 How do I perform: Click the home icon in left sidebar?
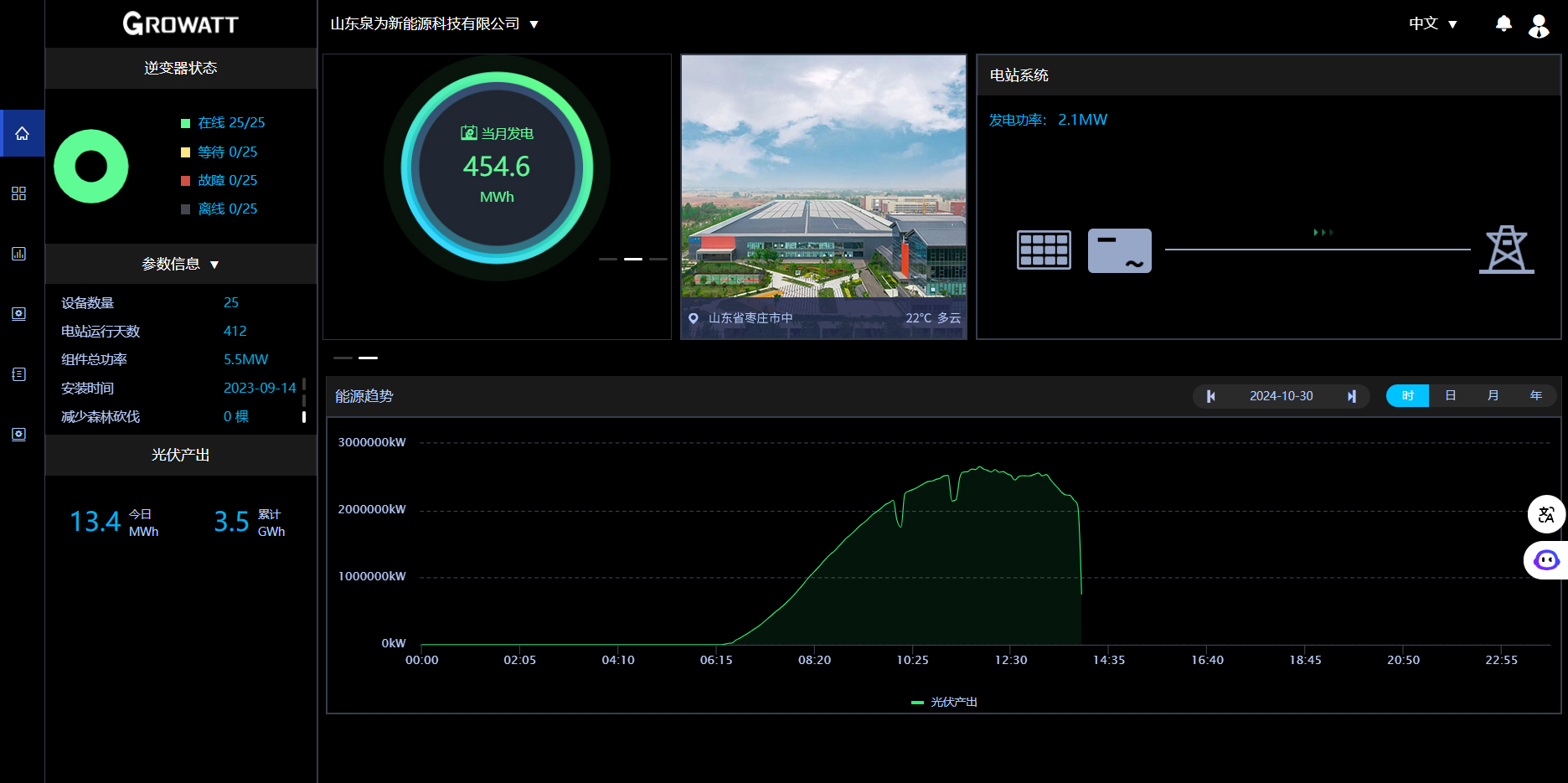pyautogui.click(x=22, y=133)
